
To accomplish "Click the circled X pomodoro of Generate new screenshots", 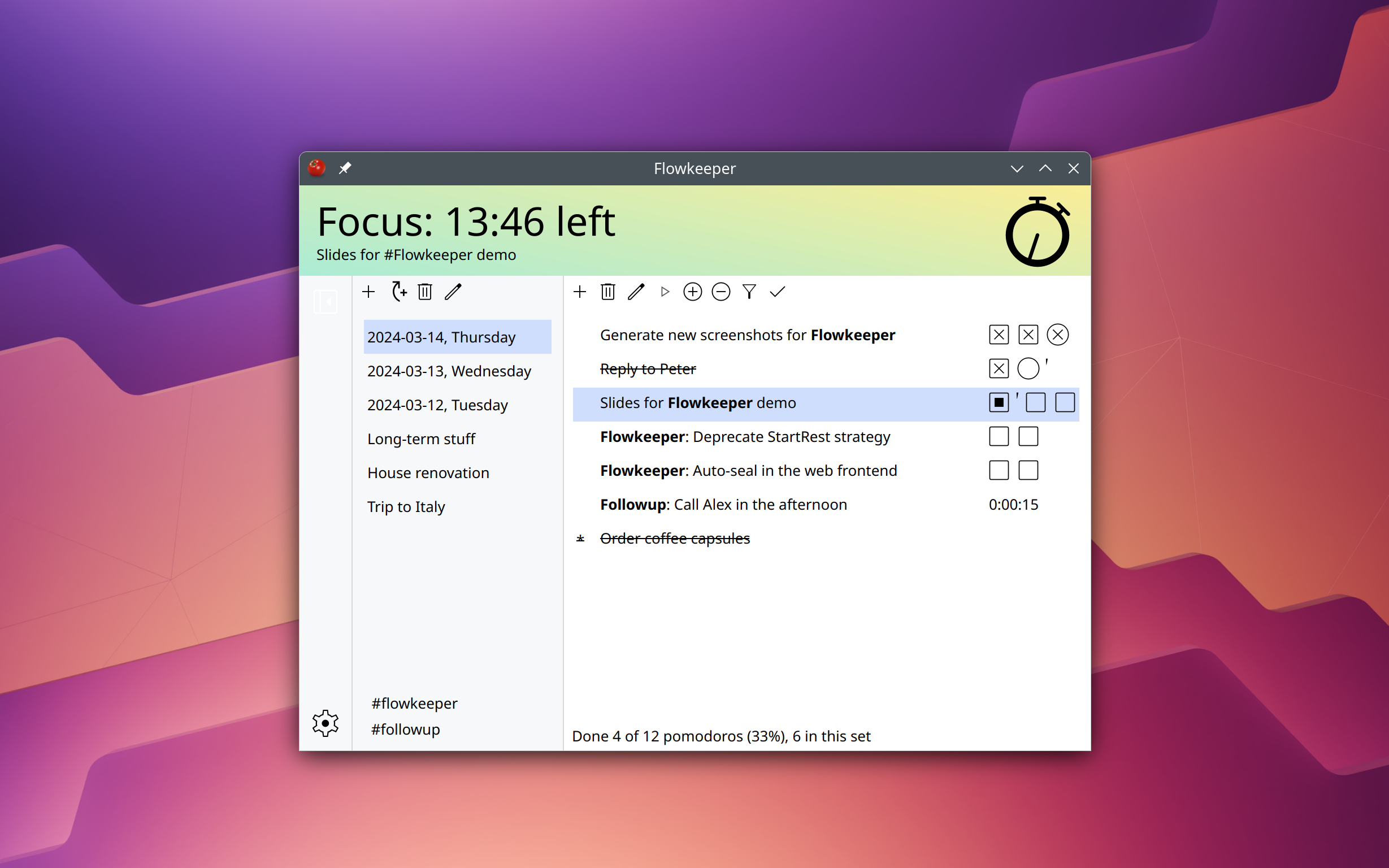I will click(1057, 335).
